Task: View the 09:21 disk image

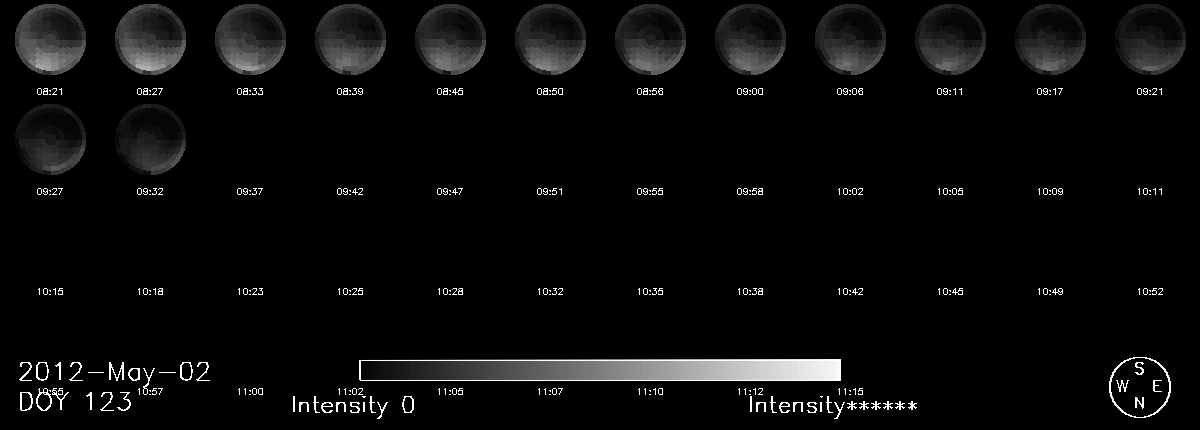Action: click(1150, 40)
